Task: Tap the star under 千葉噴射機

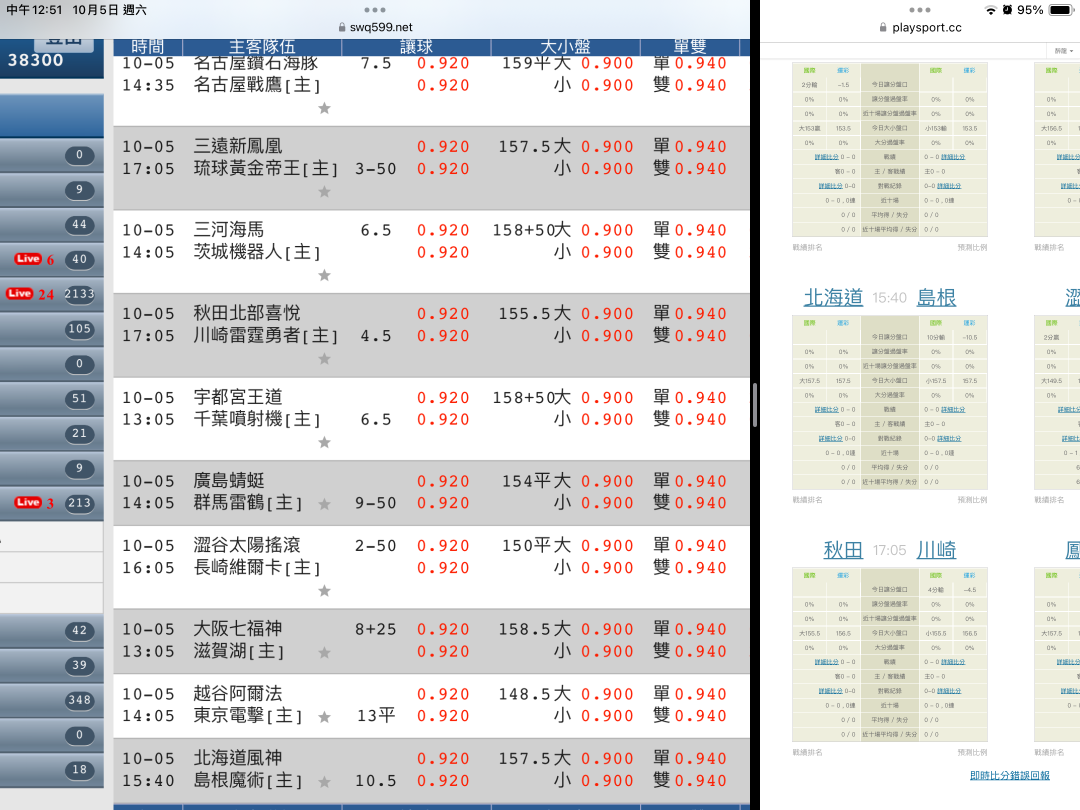Action: [324, 442]
